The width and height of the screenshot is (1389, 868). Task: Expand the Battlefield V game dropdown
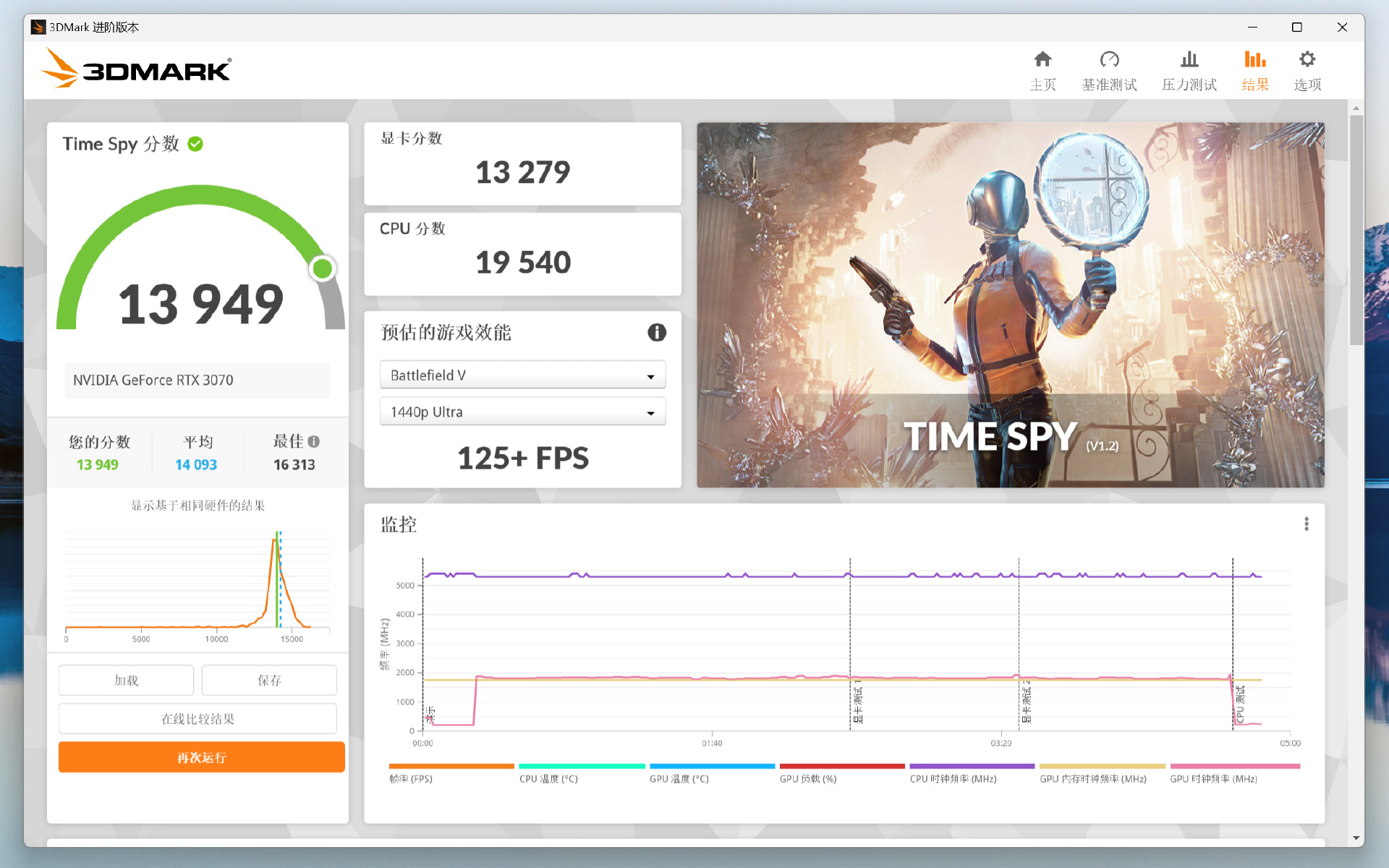(522, 375)
